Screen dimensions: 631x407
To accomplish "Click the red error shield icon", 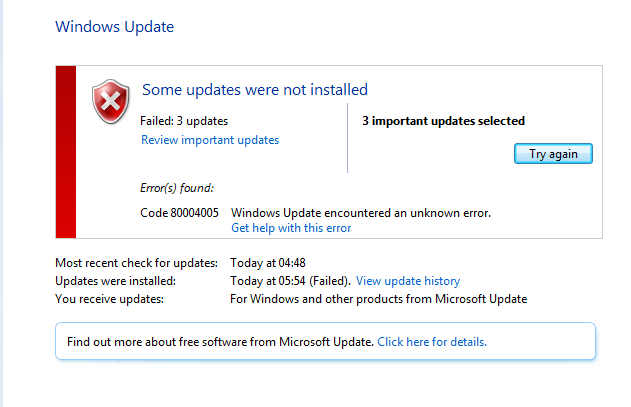I will click(111, 101).
